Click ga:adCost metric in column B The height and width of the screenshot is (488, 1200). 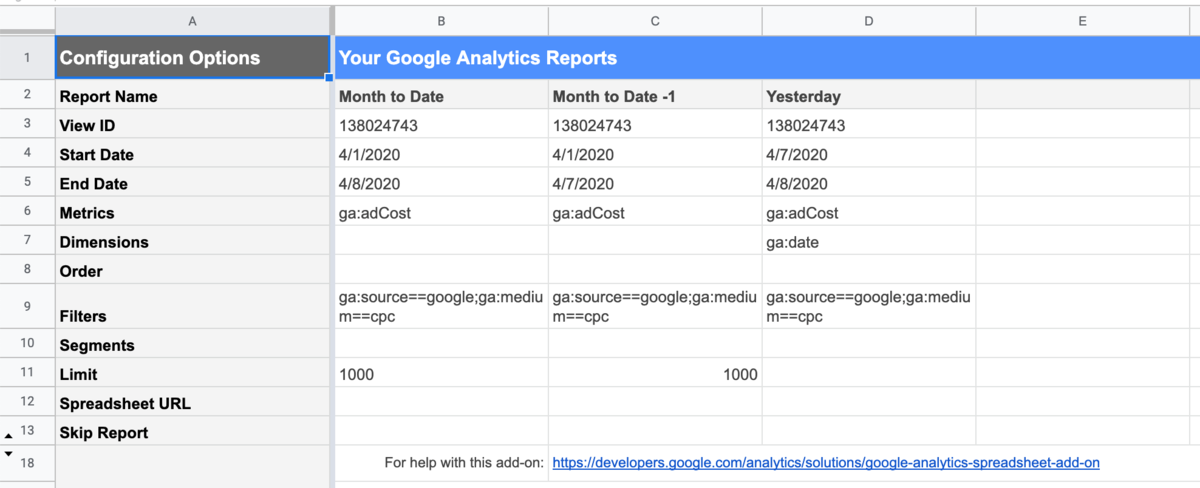point(441,212)
